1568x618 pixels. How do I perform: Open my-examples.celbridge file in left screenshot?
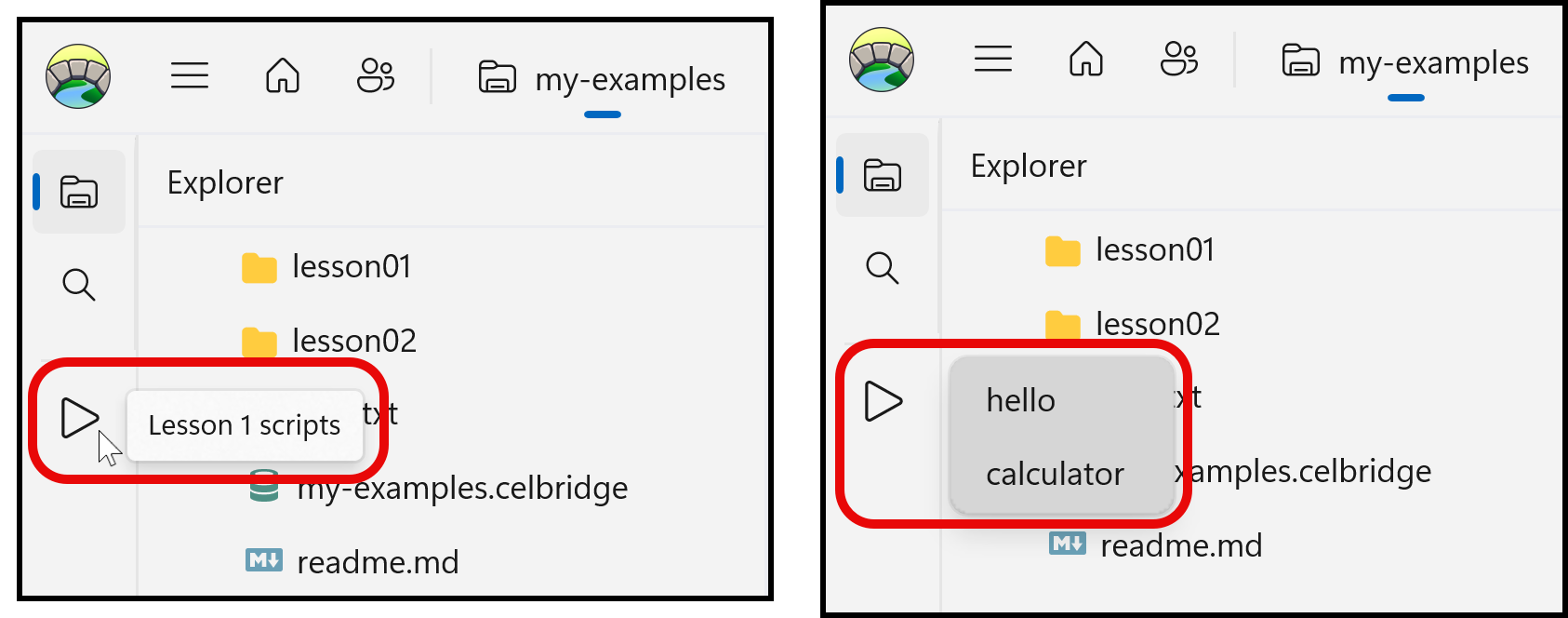pos(462,488)
